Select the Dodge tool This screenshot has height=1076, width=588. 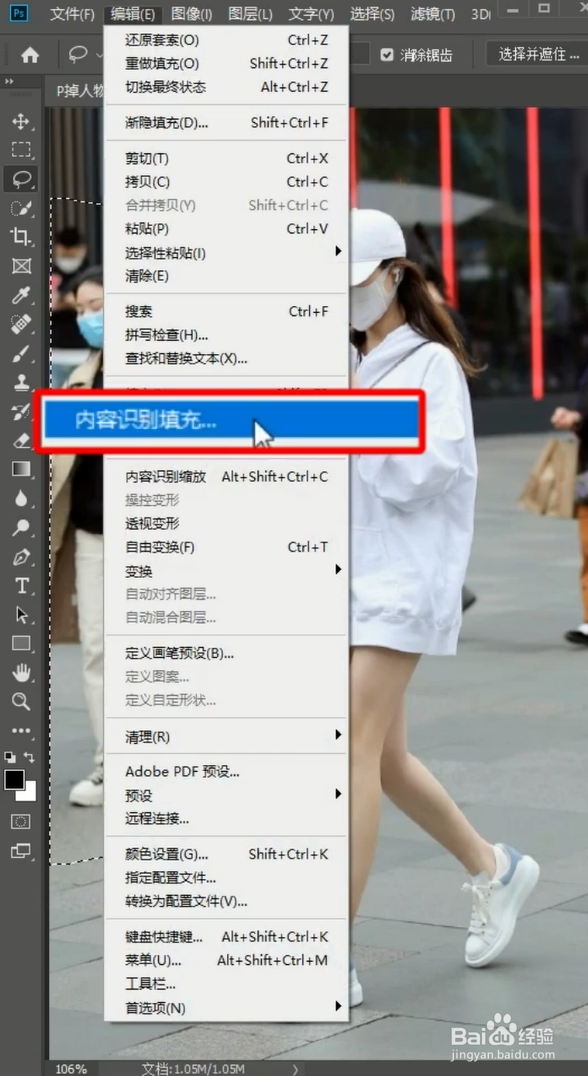point(21,527)
